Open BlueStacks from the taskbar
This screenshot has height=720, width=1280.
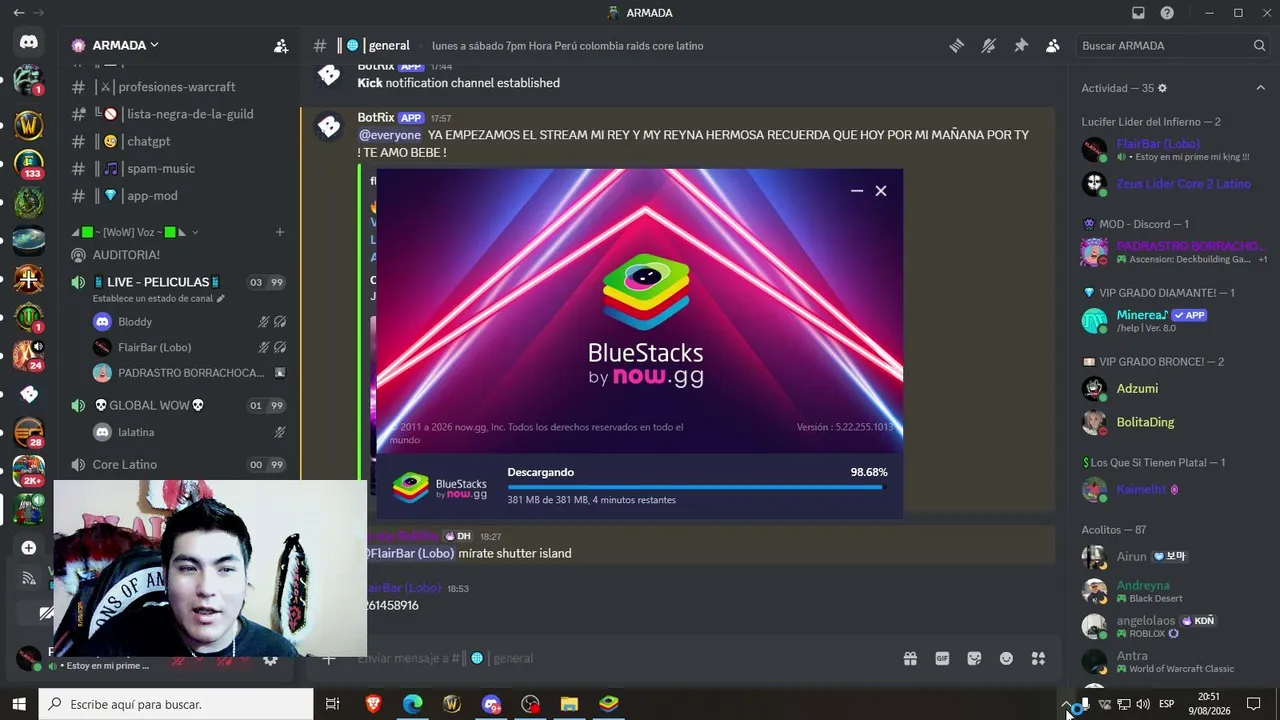pos(608,704)
